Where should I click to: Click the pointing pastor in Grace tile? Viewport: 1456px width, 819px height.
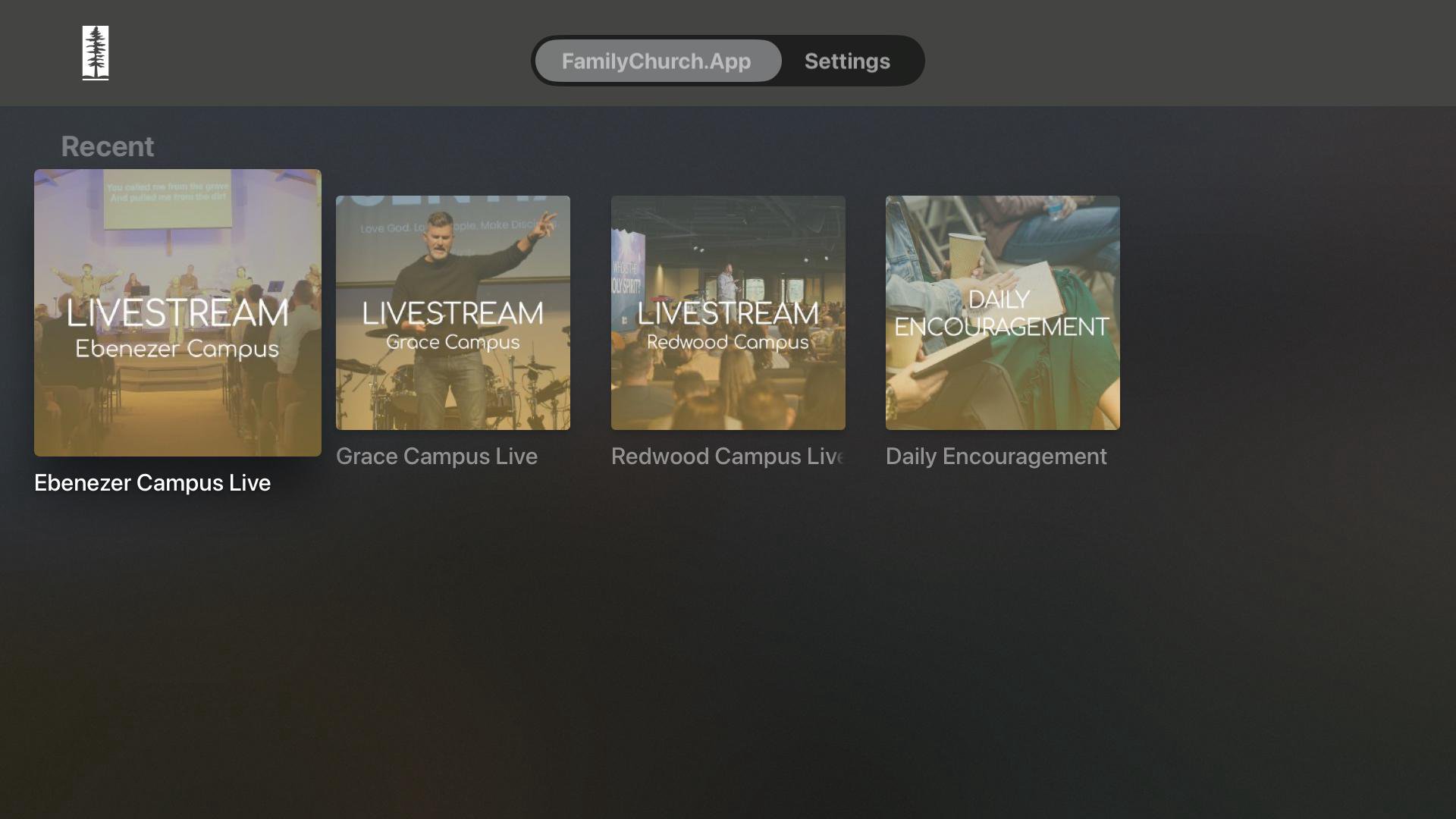[455, 318]
